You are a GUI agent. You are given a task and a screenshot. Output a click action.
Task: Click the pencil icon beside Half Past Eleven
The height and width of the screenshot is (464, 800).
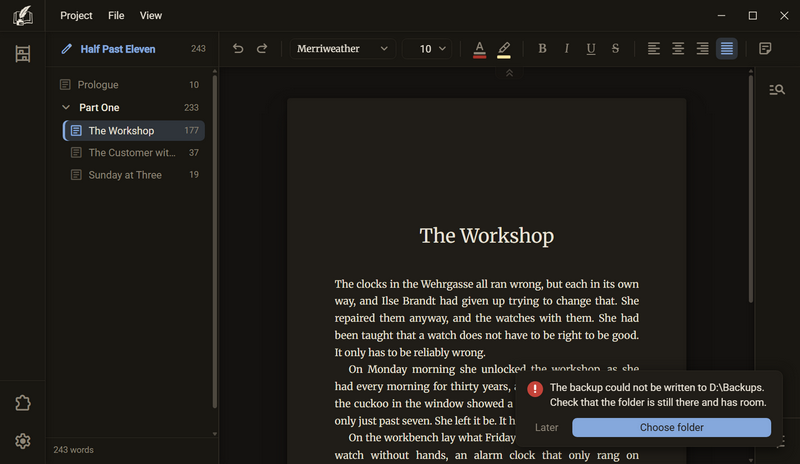(66, 49)
